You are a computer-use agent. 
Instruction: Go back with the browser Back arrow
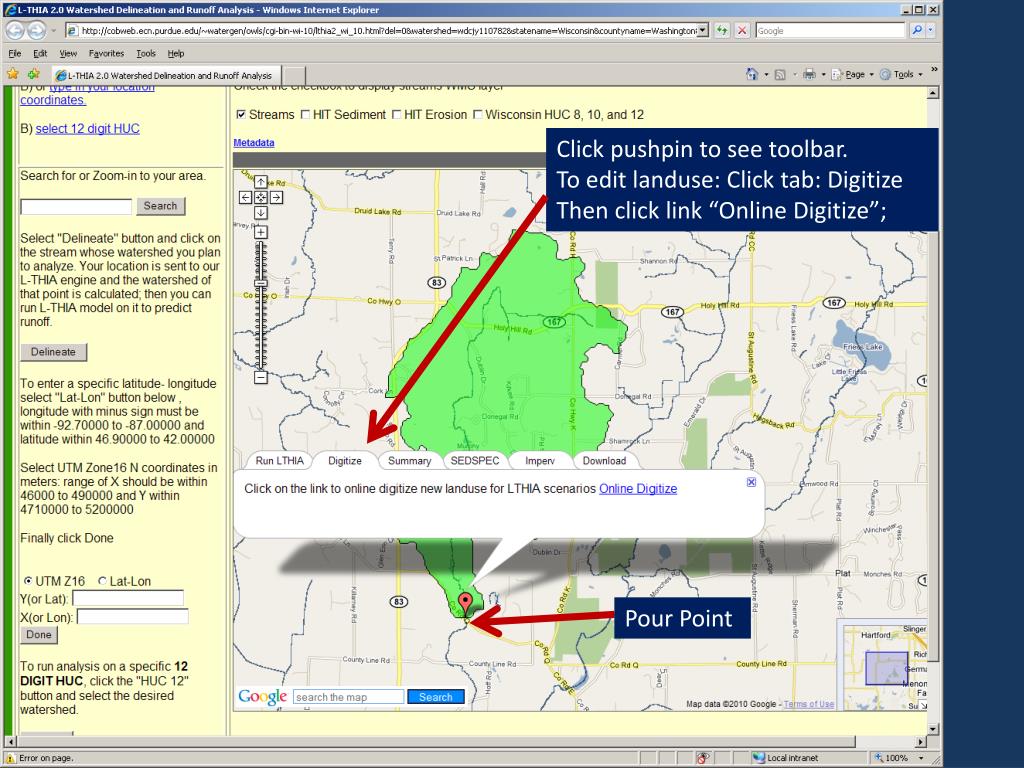15,30
